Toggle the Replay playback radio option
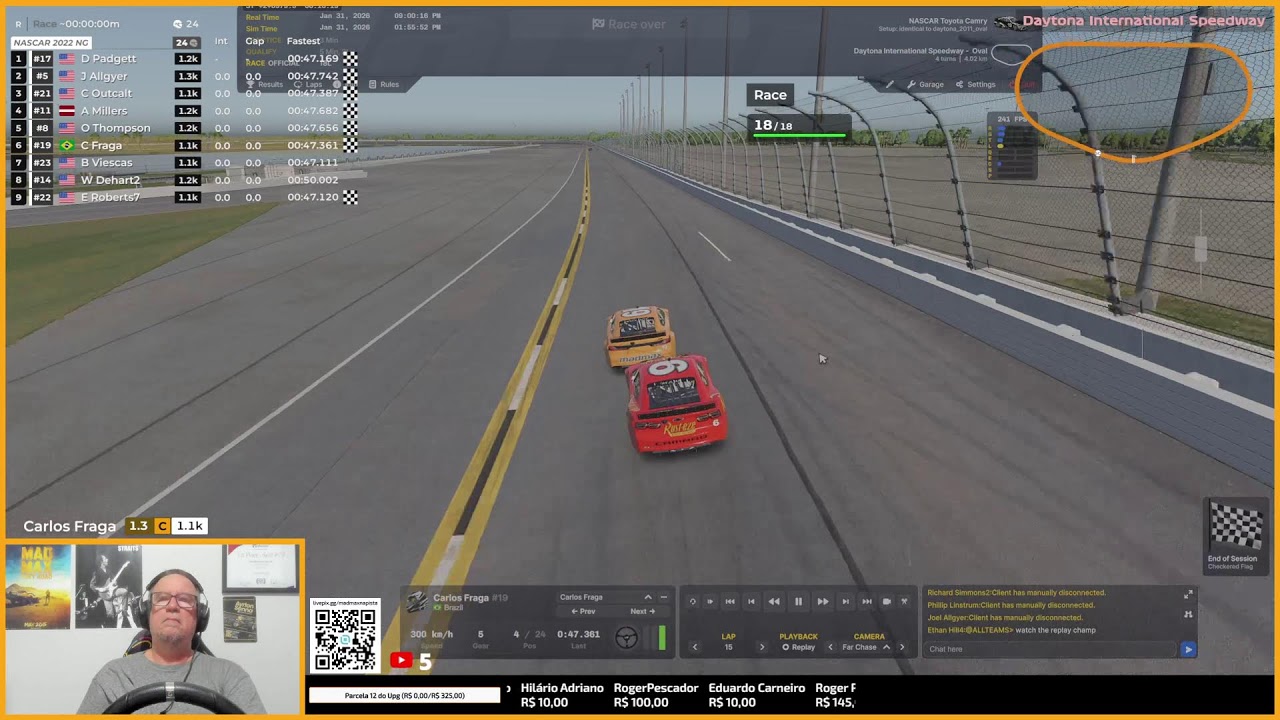Screen dimensions: 1280x720 pos(798,647)
